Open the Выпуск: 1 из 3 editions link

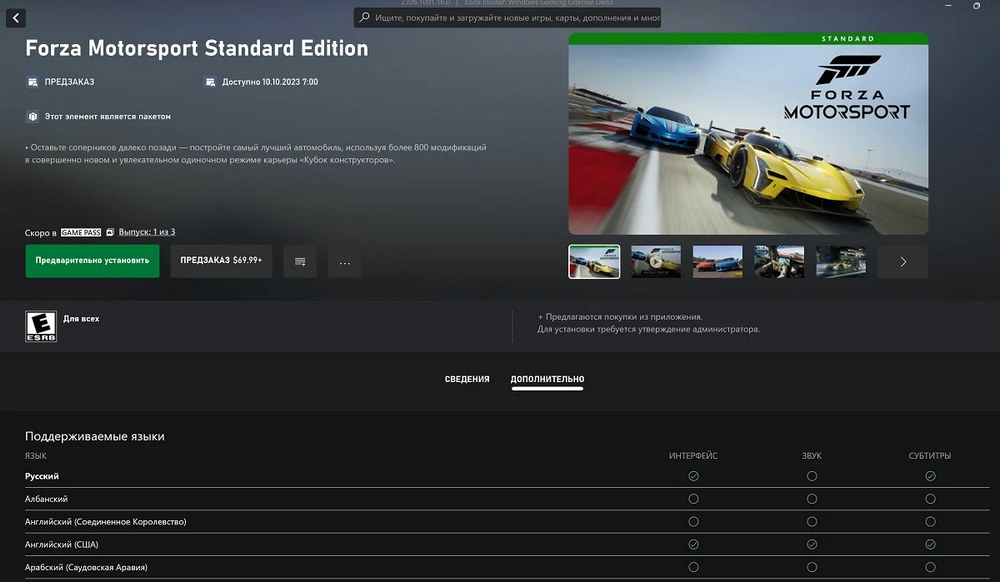click(146, 232)
